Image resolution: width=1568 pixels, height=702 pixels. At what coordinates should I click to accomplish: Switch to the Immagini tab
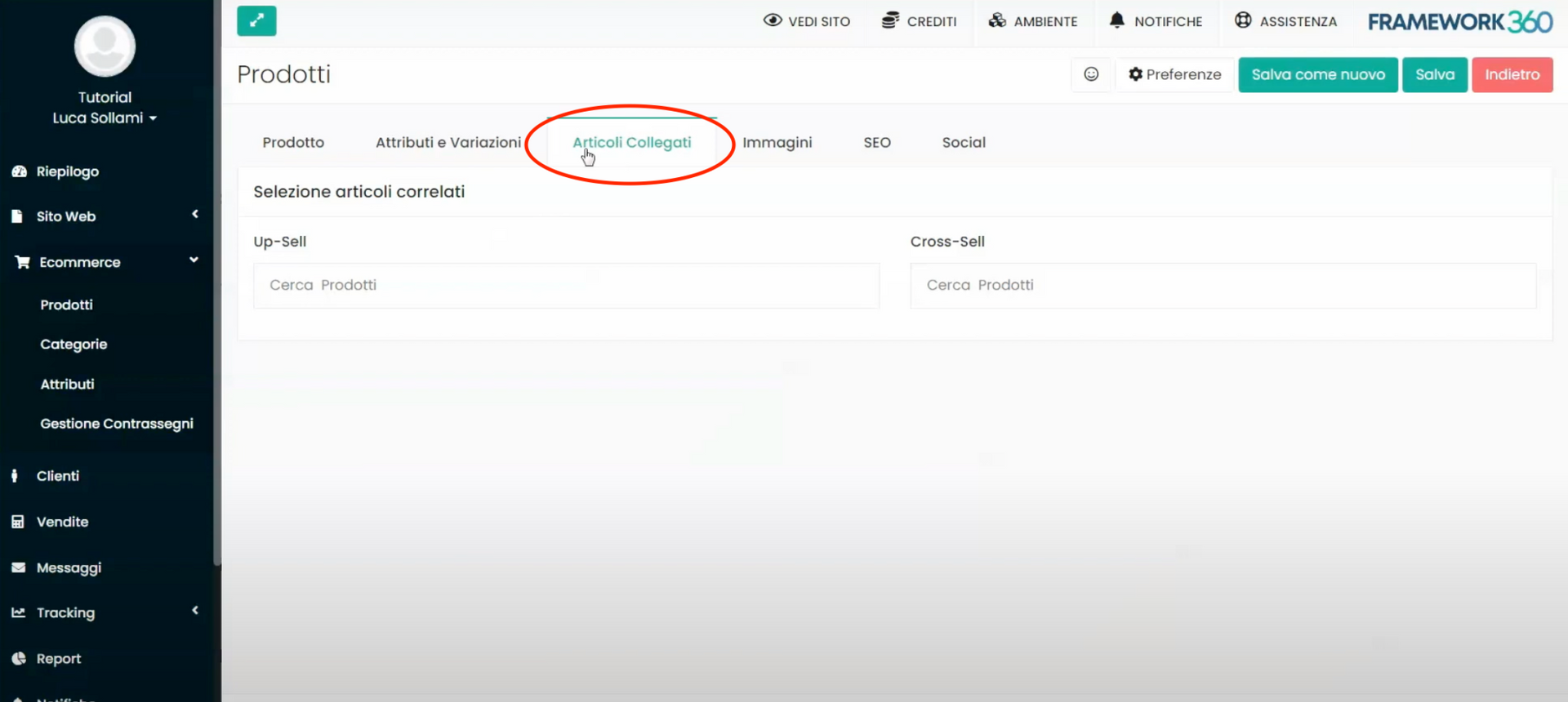(x=777, y=142)
